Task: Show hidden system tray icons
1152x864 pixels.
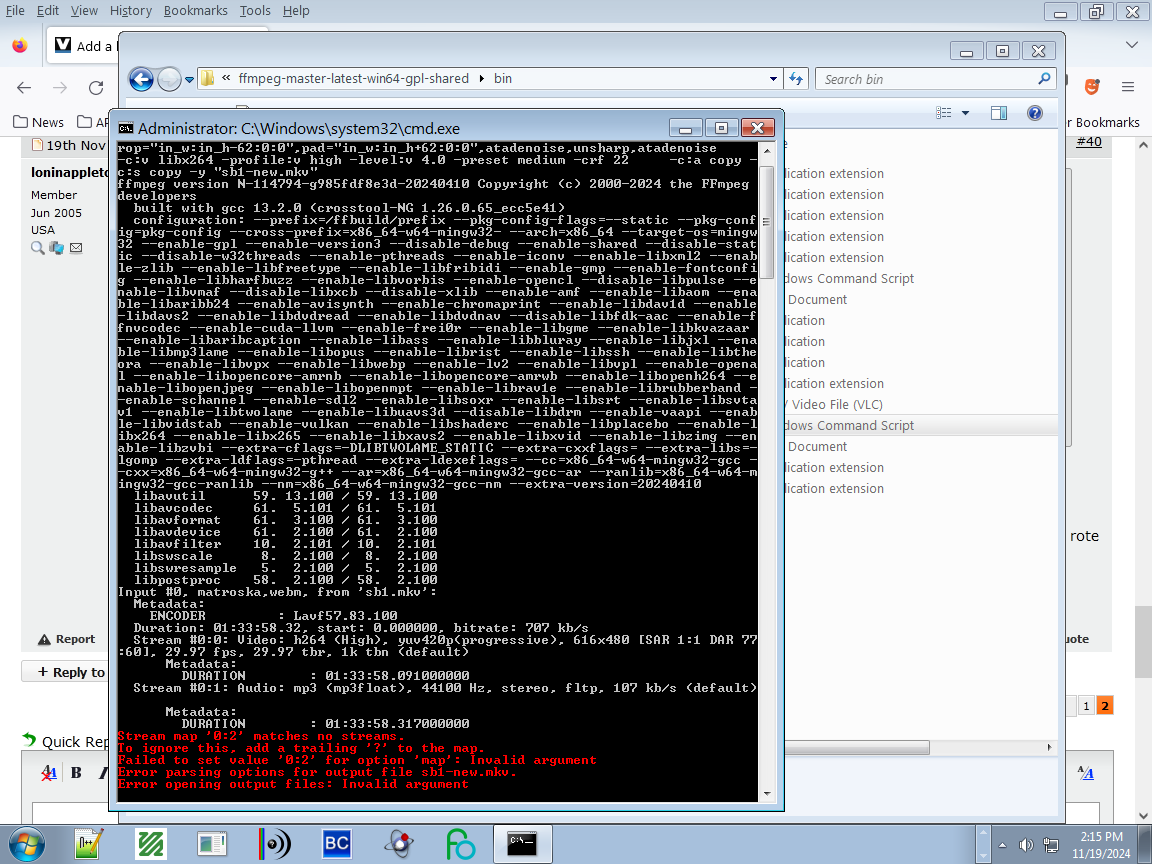Action: (x=1002, y=845)
